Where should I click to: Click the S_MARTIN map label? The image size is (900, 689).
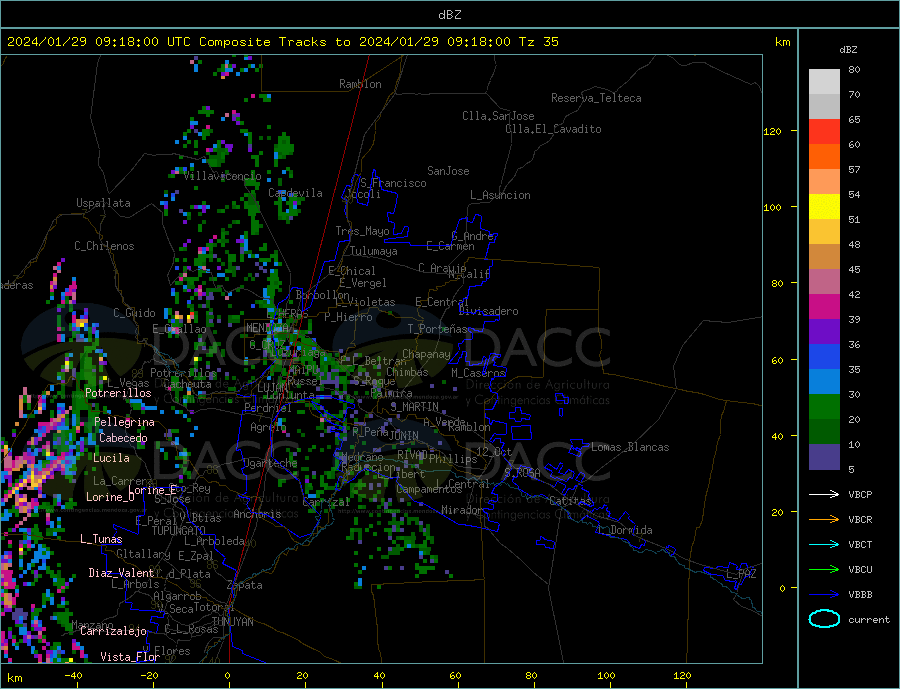click(x=414, y=407)
